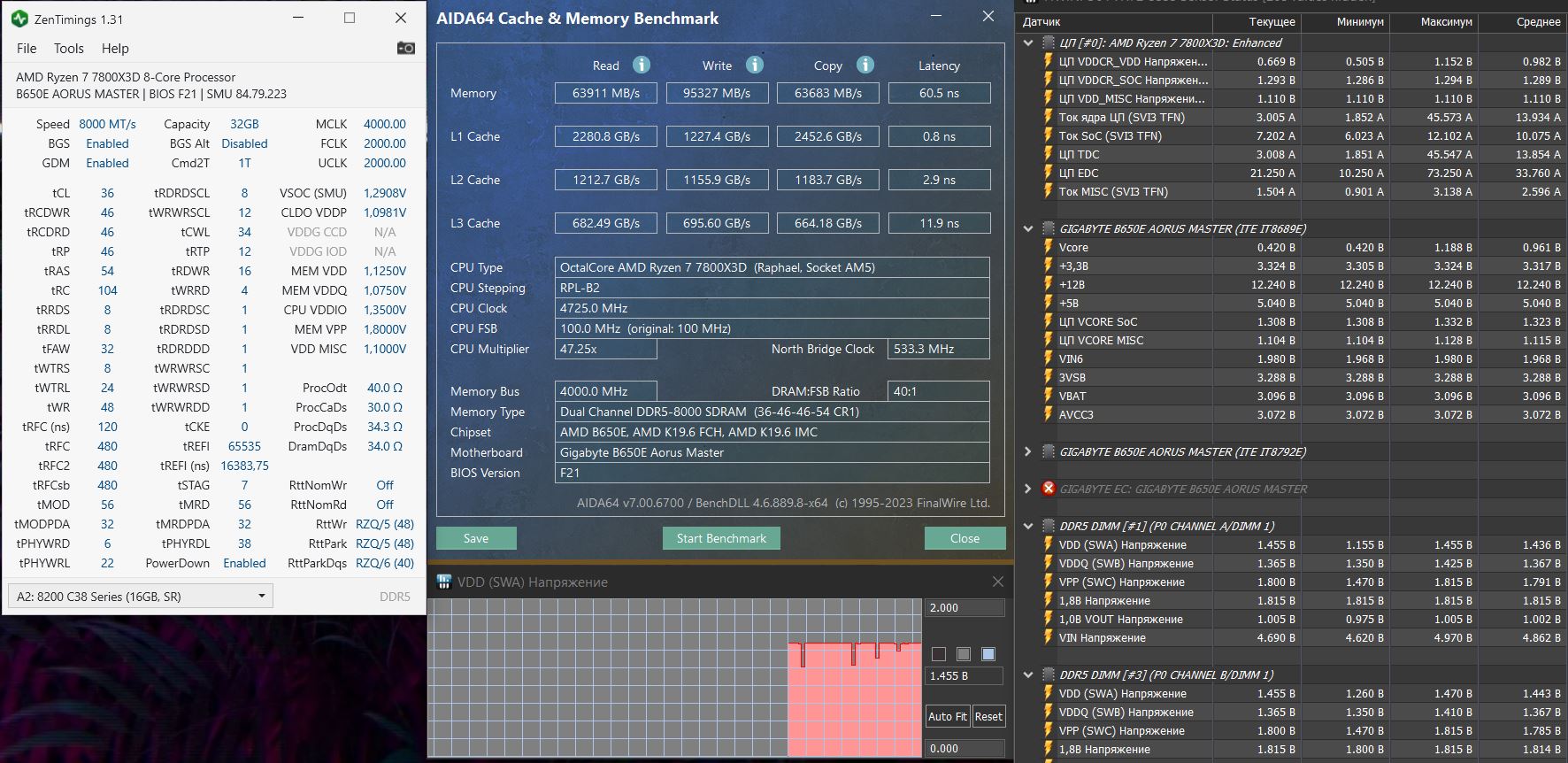The height and width of the screenshot is (763, 1568).
Task: Click the Read column info icon
Action: [x=642, y=65]
